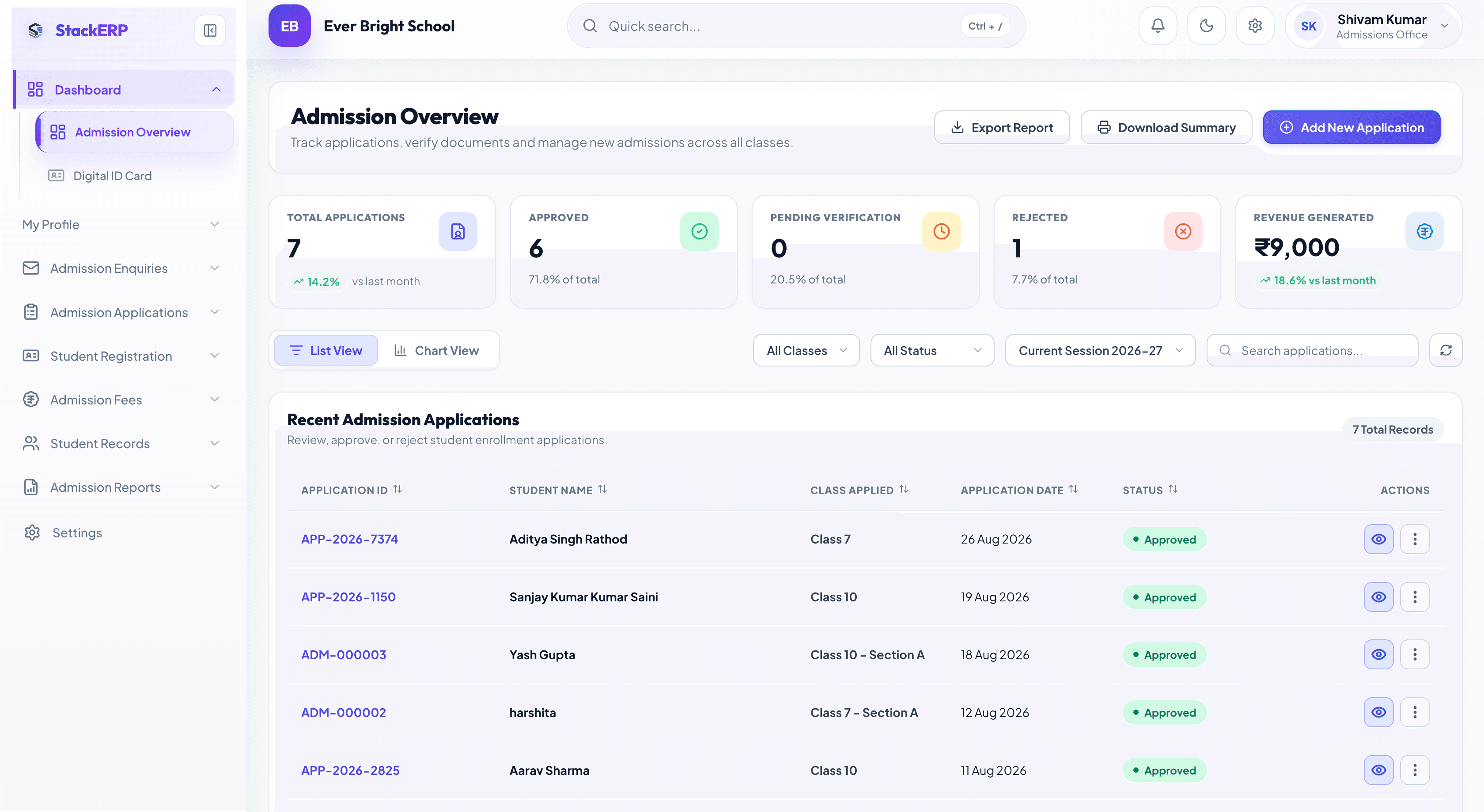Open application ADM-000003

344,655
